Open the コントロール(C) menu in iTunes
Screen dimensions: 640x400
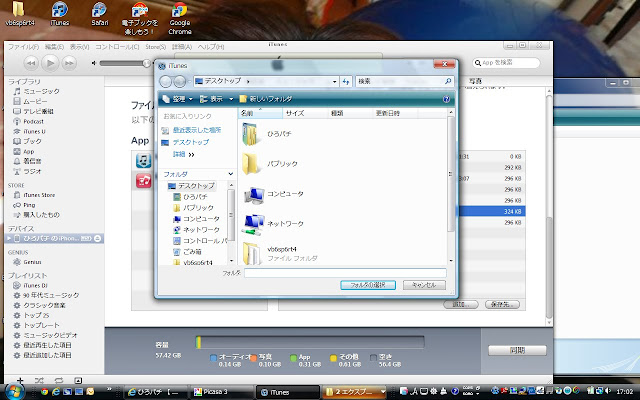click(x=117, y=47)
